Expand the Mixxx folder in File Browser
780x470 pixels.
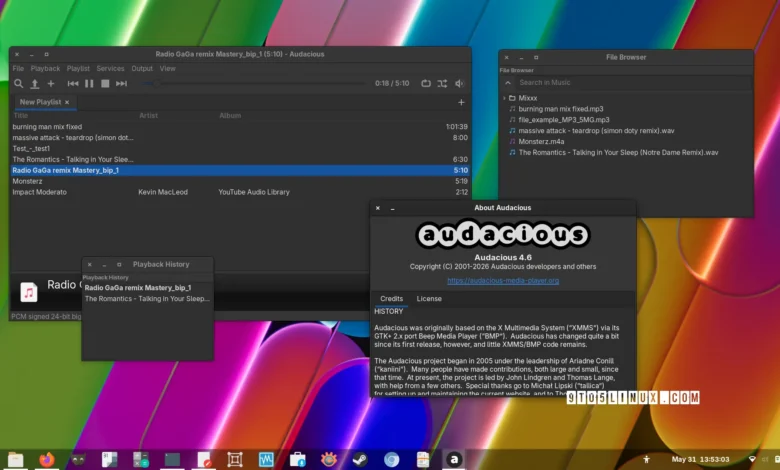[x=504, y=98]
